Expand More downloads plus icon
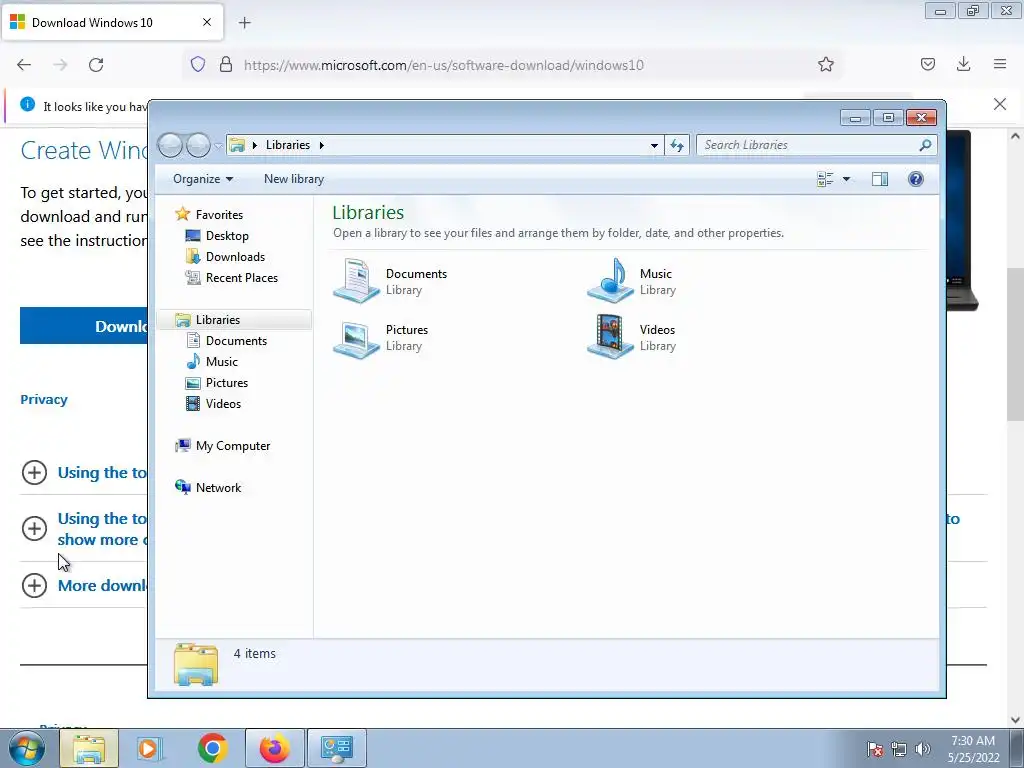Image resolution: width=1024 pixels, height=768 pixels. [35, 586]
